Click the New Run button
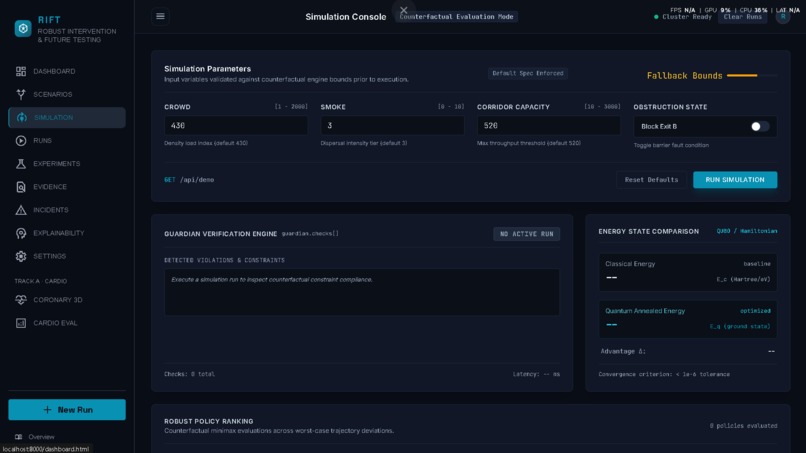The image size is (806, 453). pos(67,410)
